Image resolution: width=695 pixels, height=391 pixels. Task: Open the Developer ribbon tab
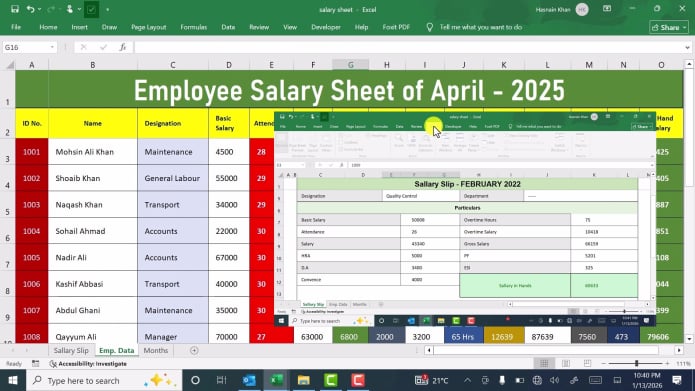click(x=326, y=27)
